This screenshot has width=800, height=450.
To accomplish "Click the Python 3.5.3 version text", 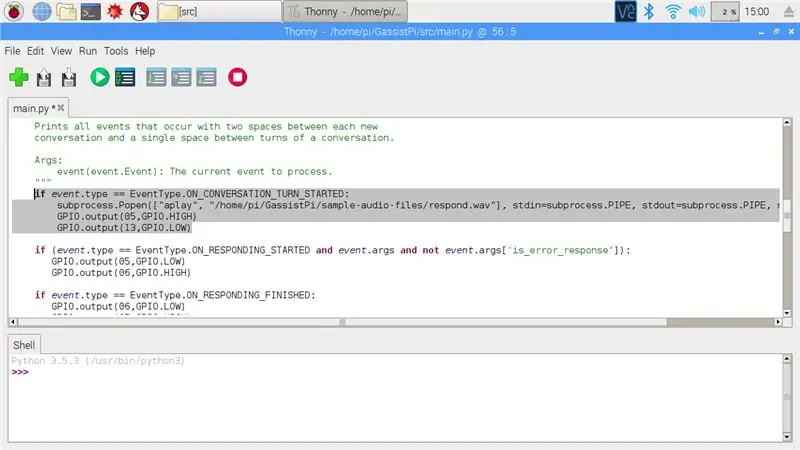I will pyautogui.click(x=98, y=361).
